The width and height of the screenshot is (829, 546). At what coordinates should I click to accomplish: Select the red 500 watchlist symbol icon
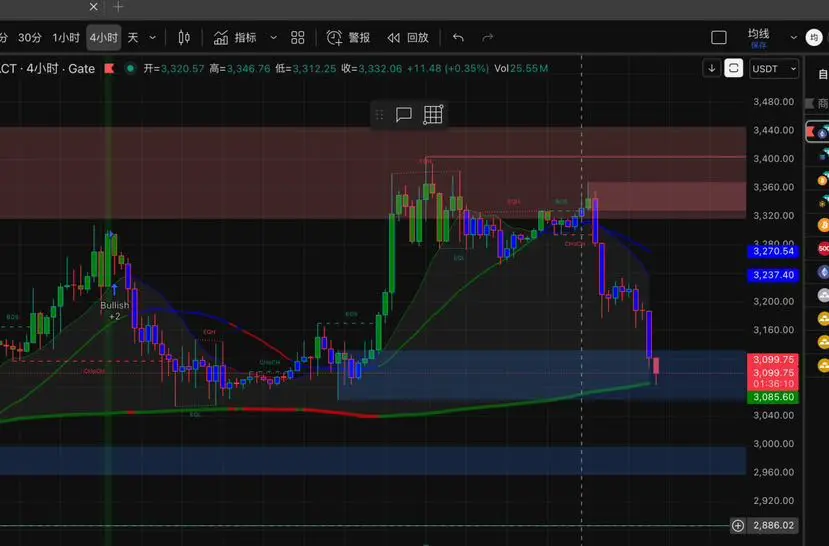(x=823, y=248)
